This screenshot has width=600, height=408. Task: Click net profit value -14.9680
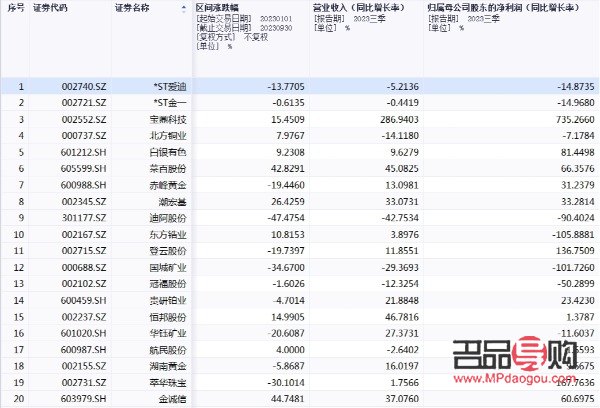(x=576, y=103)
